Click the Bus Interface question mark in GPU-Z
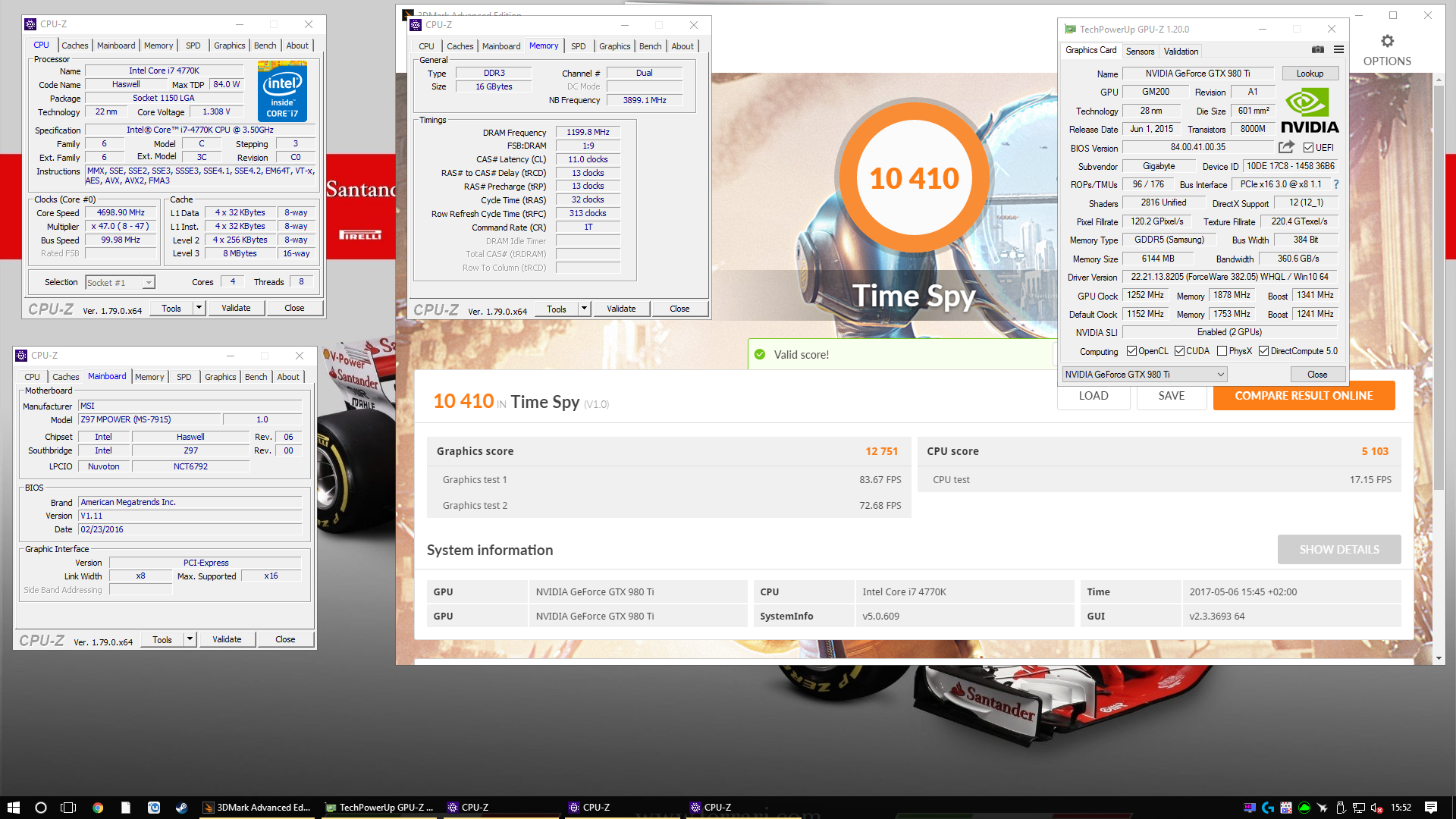1456x819 pixels. pos(1336,184)
